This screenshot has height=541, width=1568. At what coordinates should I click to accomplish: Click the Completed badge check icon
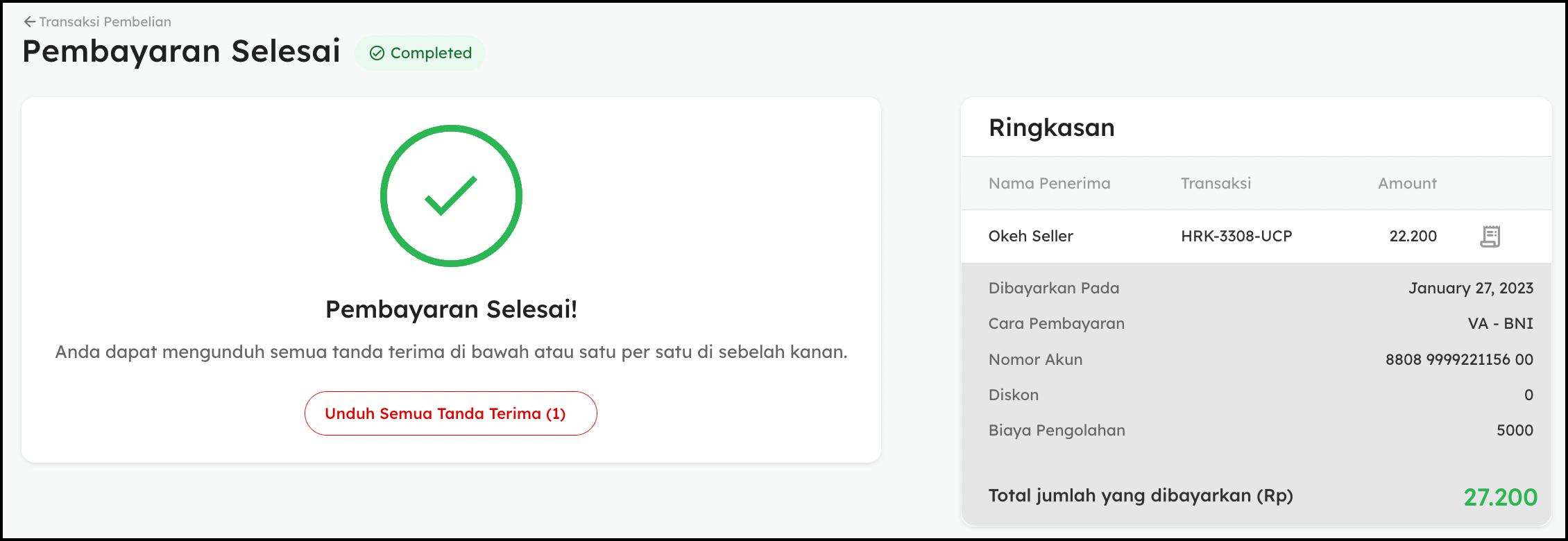[x=377, y=53]
